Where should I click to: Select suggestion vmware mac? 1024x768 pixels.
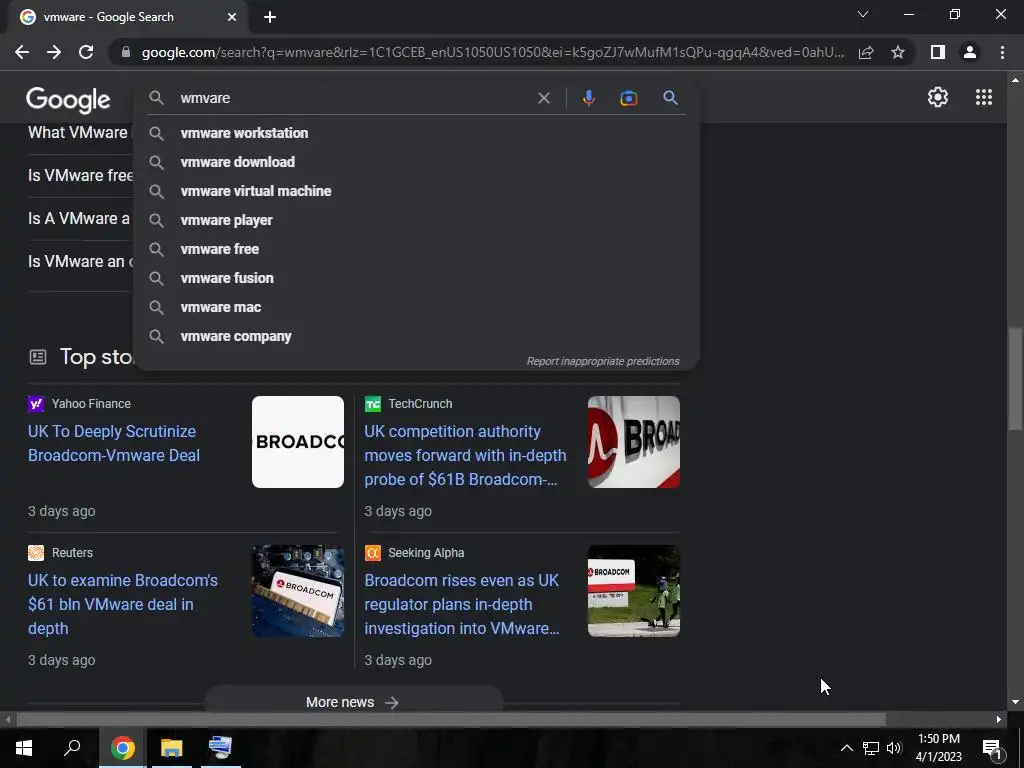(x=417, y=307)
